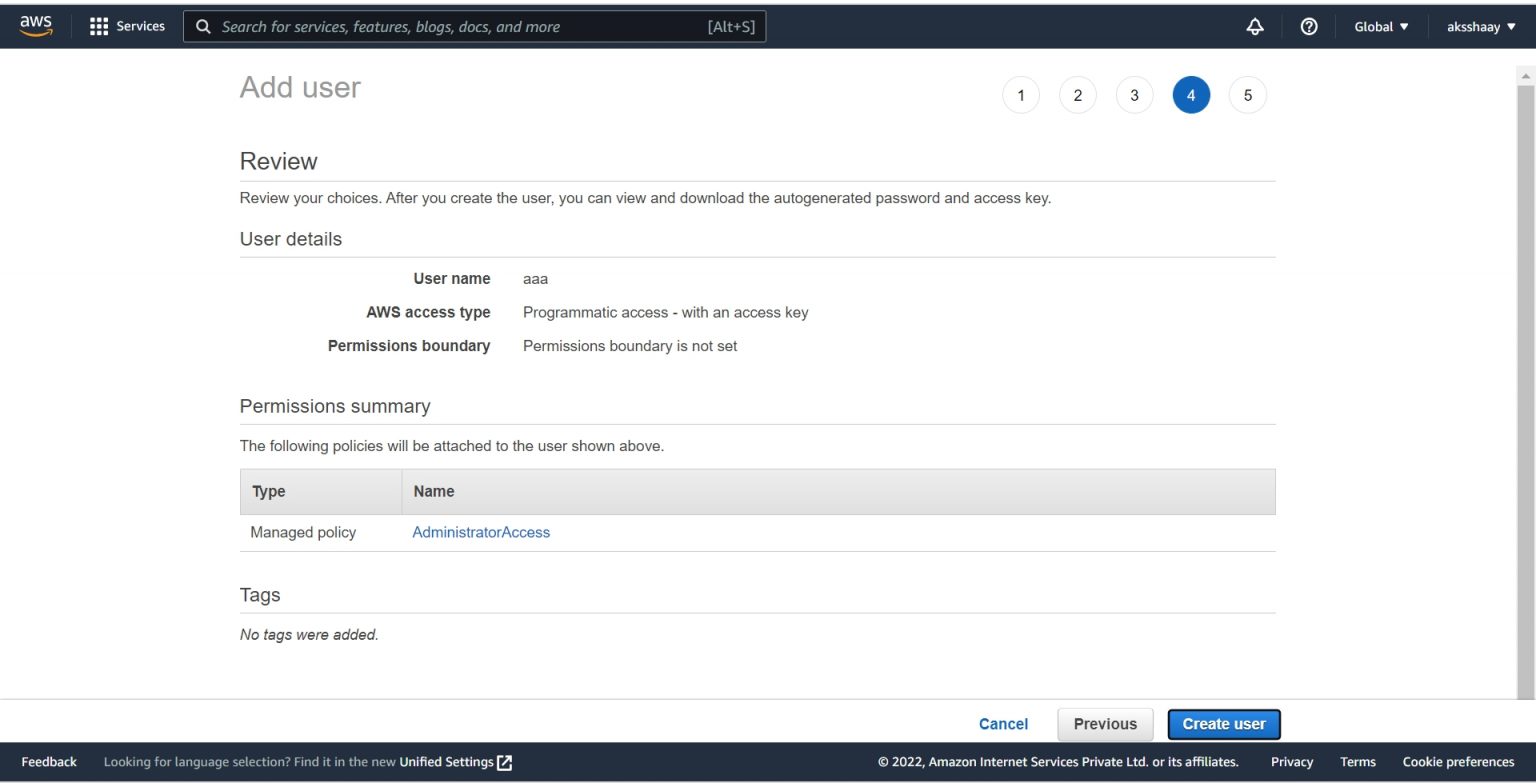This screenshot has width=1536, height=783.
Task: Expand the aksshaay account menu
Action: (x=1480, y=26)
